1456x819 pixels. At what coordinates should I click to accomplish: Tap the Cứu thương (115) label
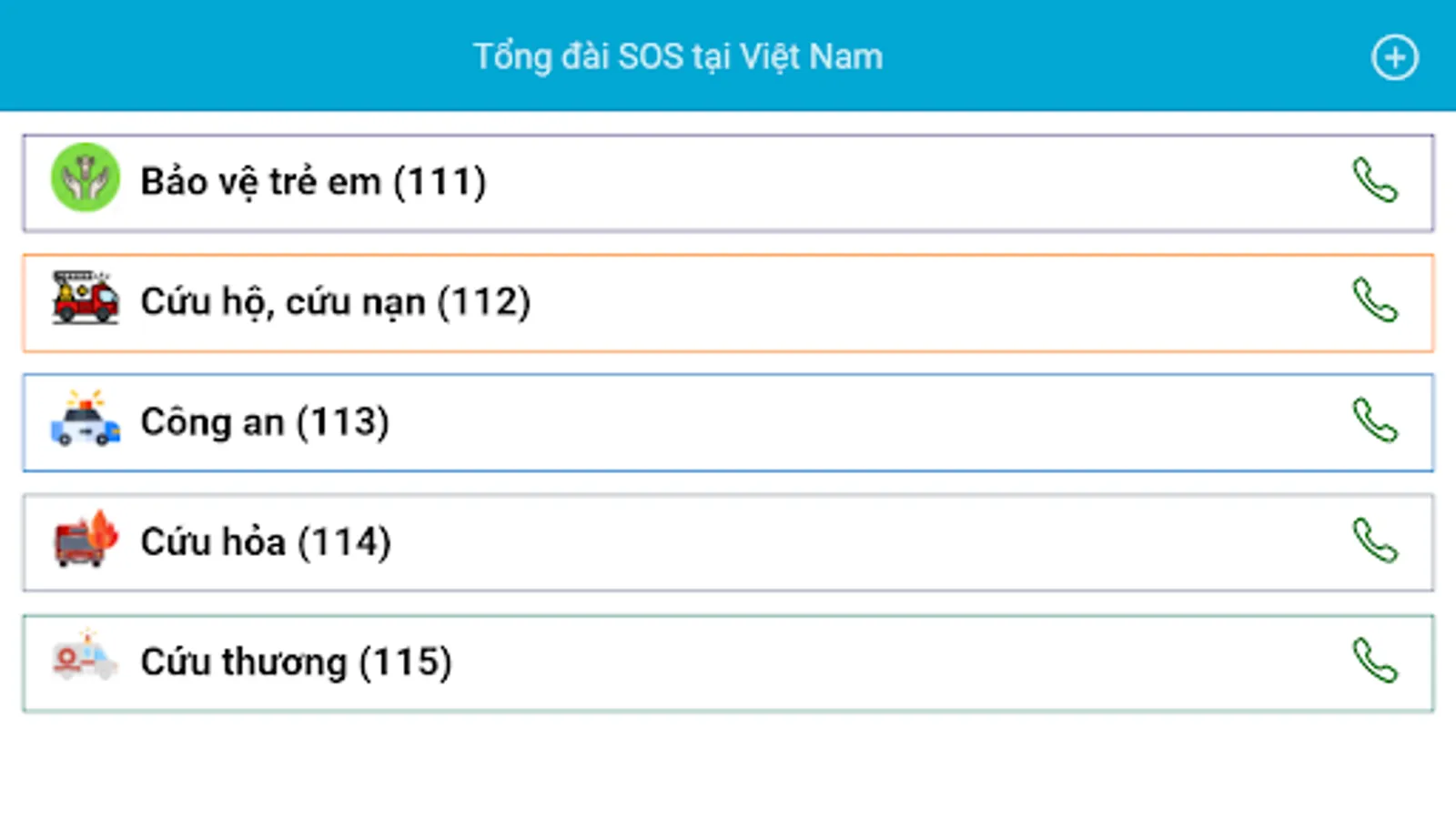point(296,662)
